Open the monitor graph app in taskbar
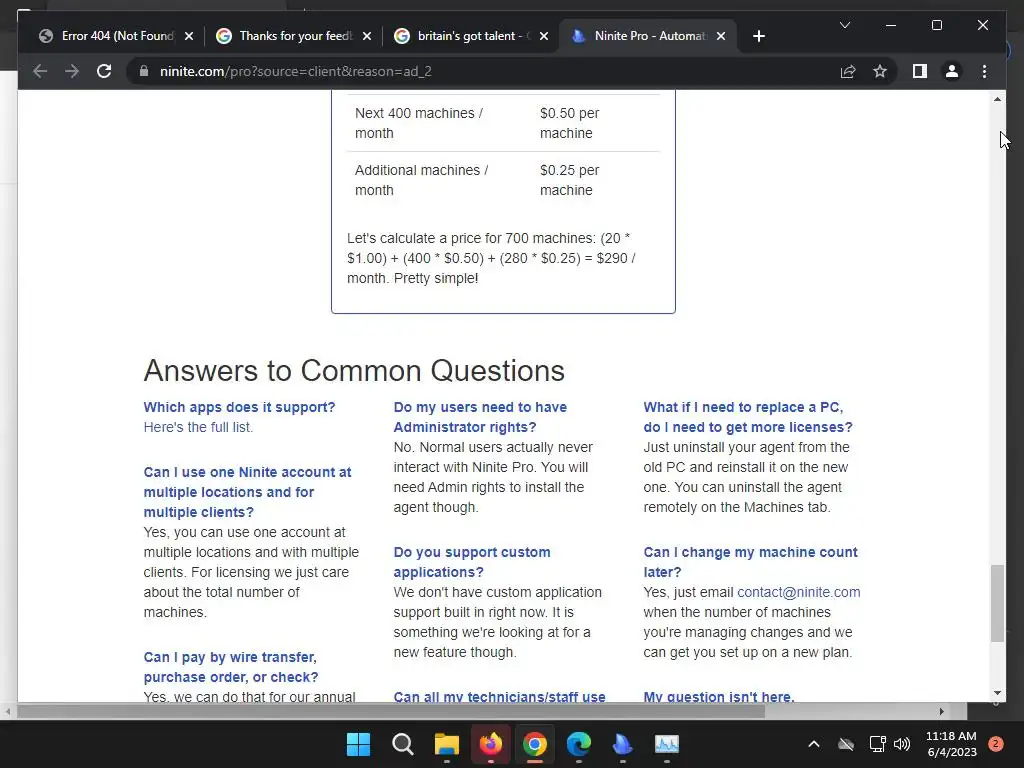 (x=667, y=744)
